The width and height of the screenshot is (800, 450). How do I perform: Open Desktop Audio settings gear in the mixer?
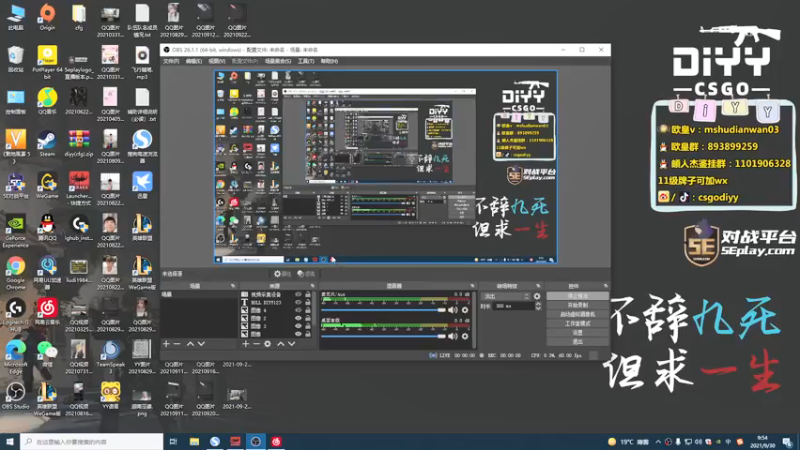(465, 336)
